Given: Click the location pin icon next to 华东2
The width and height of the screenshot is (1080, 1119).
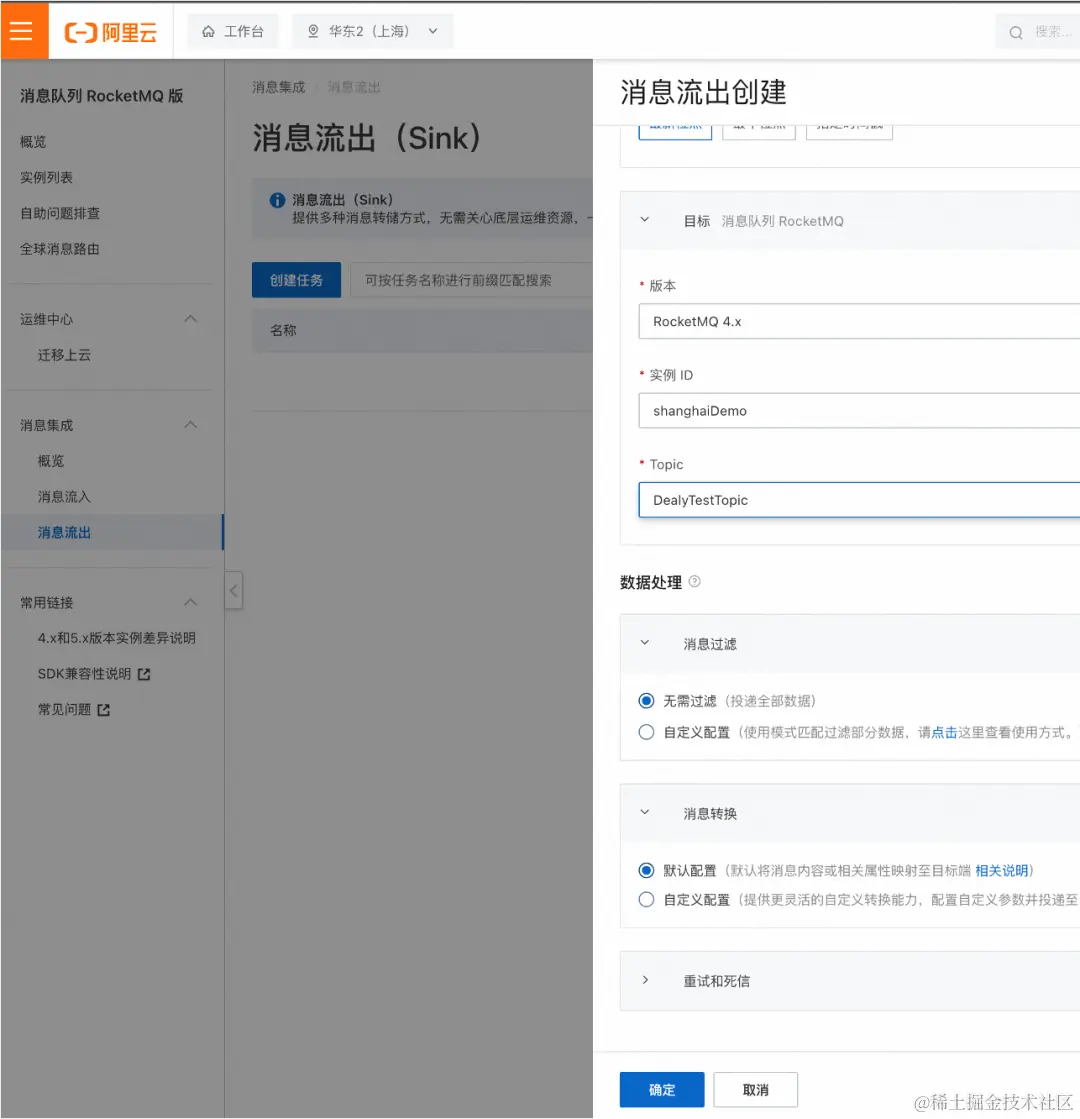Looking at the screenshot, I should coord(313,31).
